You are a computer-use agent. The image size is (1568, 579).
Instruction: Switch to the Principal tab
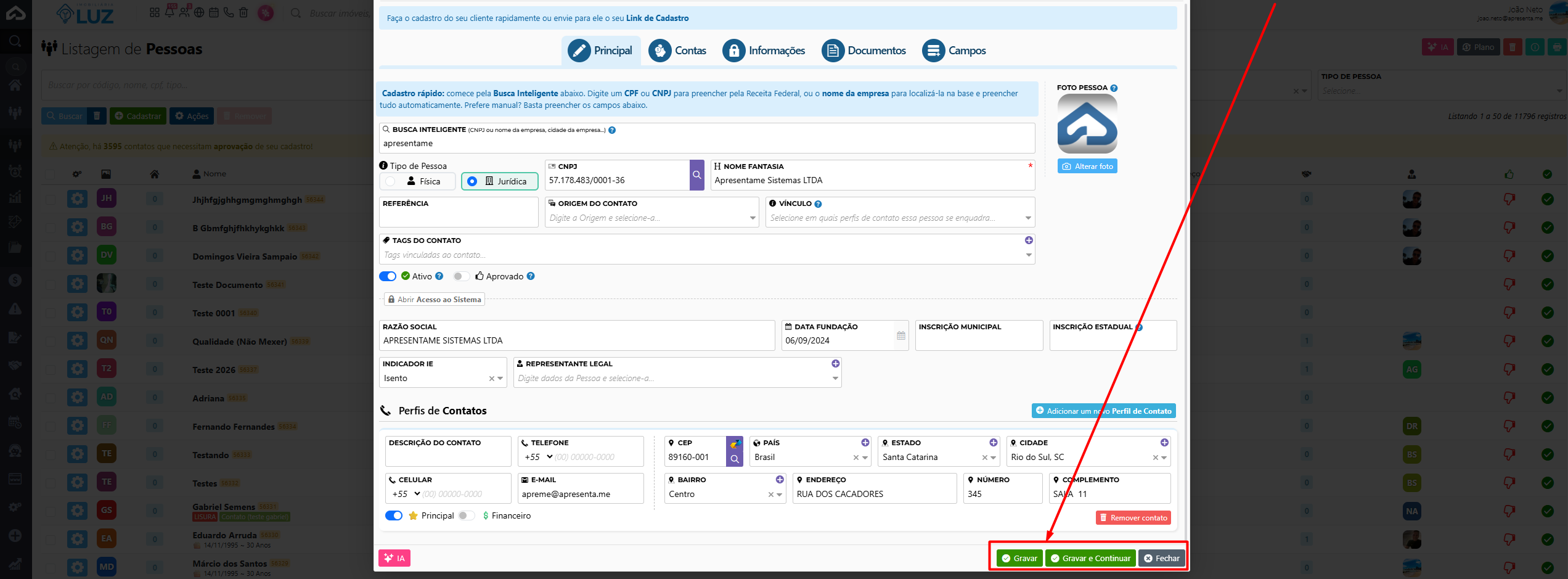point(600,51)
